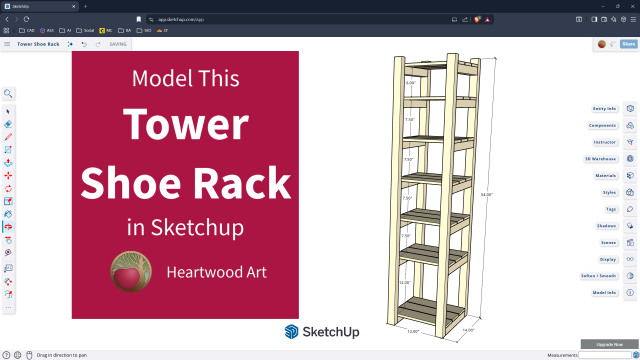Click the Upgrade Now button

(609, 344)
